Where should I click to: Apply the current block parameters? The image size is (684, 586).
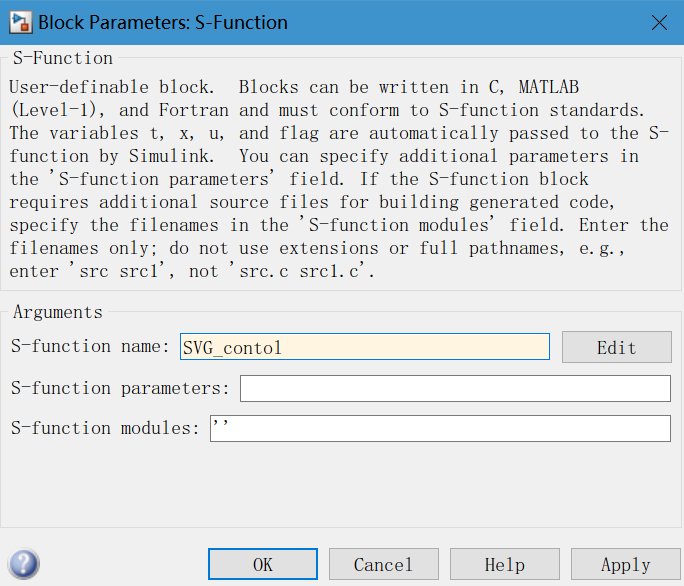pos(626,565)
